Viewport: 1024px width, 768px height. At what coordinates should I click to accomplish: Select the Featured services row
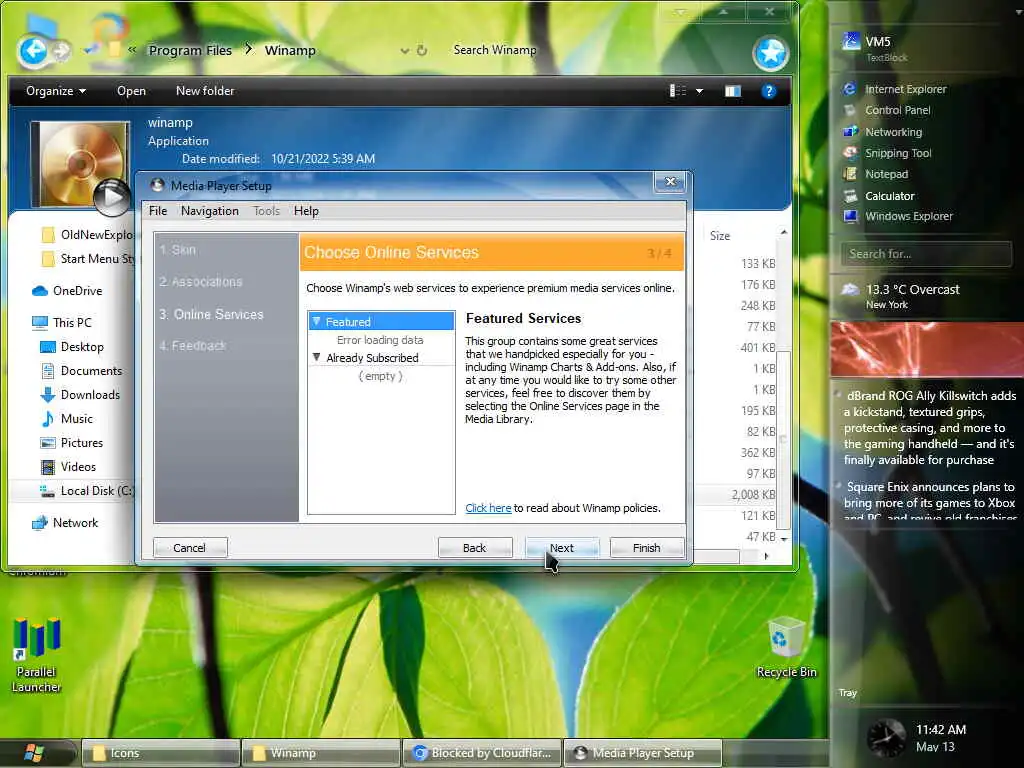[x=381, y=321]
